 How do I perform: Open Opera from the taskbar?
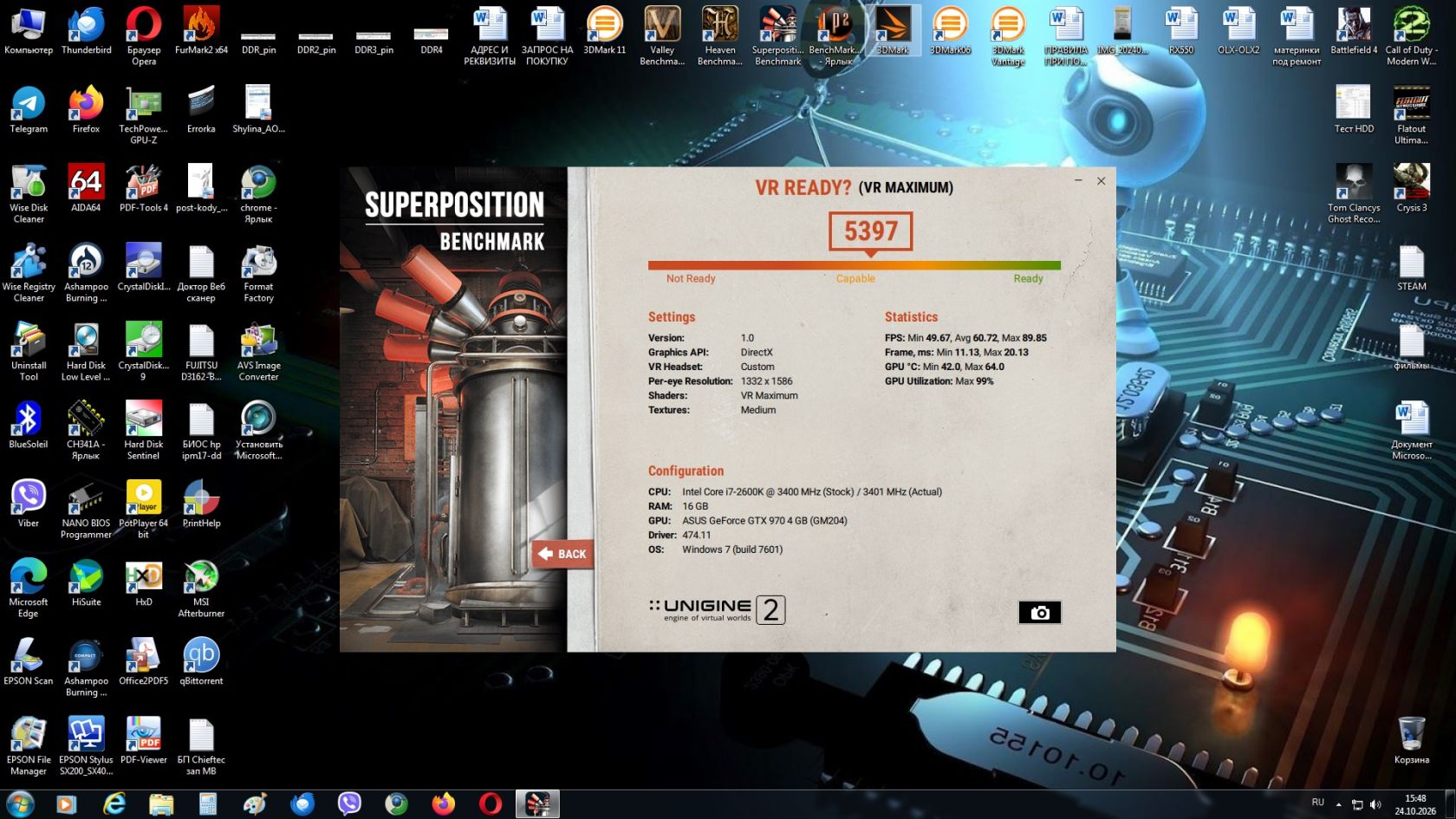pyautogui.click(x=491, y=804)
